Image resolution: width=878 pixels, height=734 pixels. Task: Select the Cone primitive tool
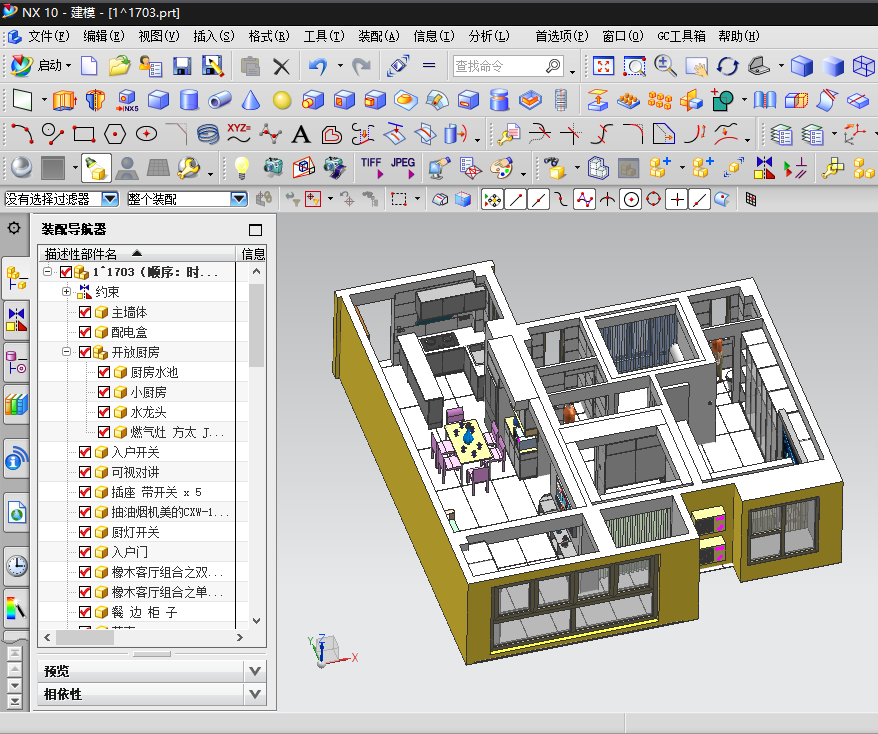pos(251,100)
